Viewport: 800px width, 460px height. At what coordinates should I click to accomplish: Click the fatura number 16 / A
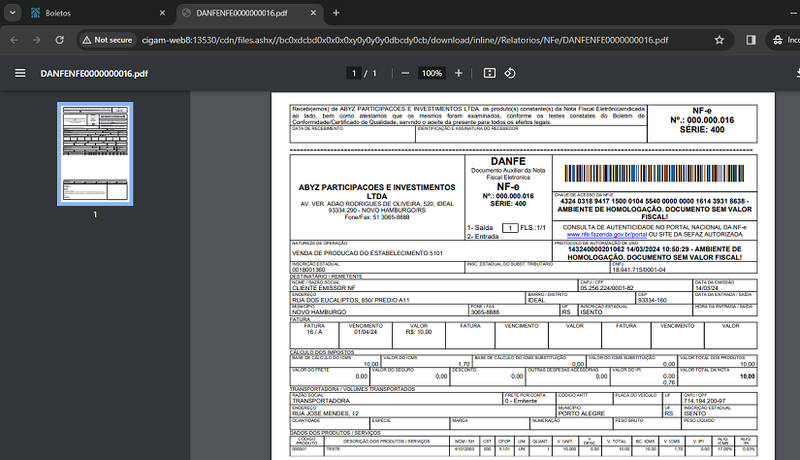point(314,332)
